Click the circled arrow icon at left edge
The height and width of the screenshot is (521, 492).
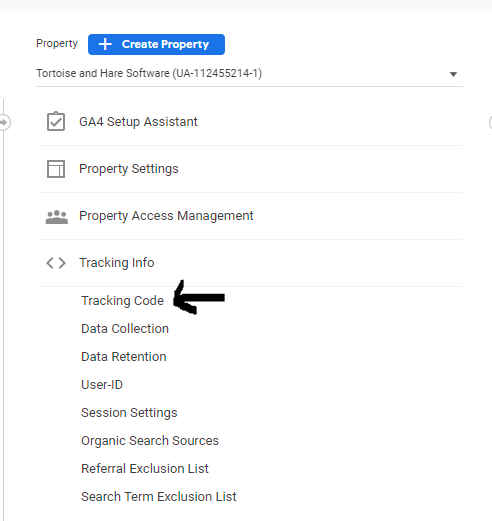(x=5, y=122)
